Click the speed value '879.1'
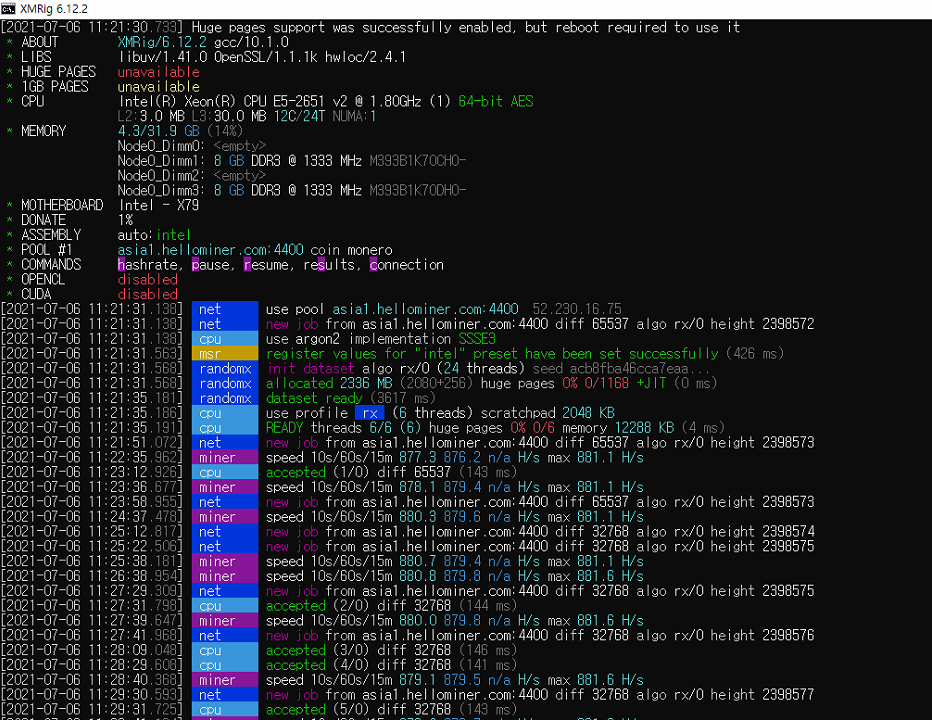The height and width of the screenshot is (720, 932). pyautogui.click(x=417, y=681)
